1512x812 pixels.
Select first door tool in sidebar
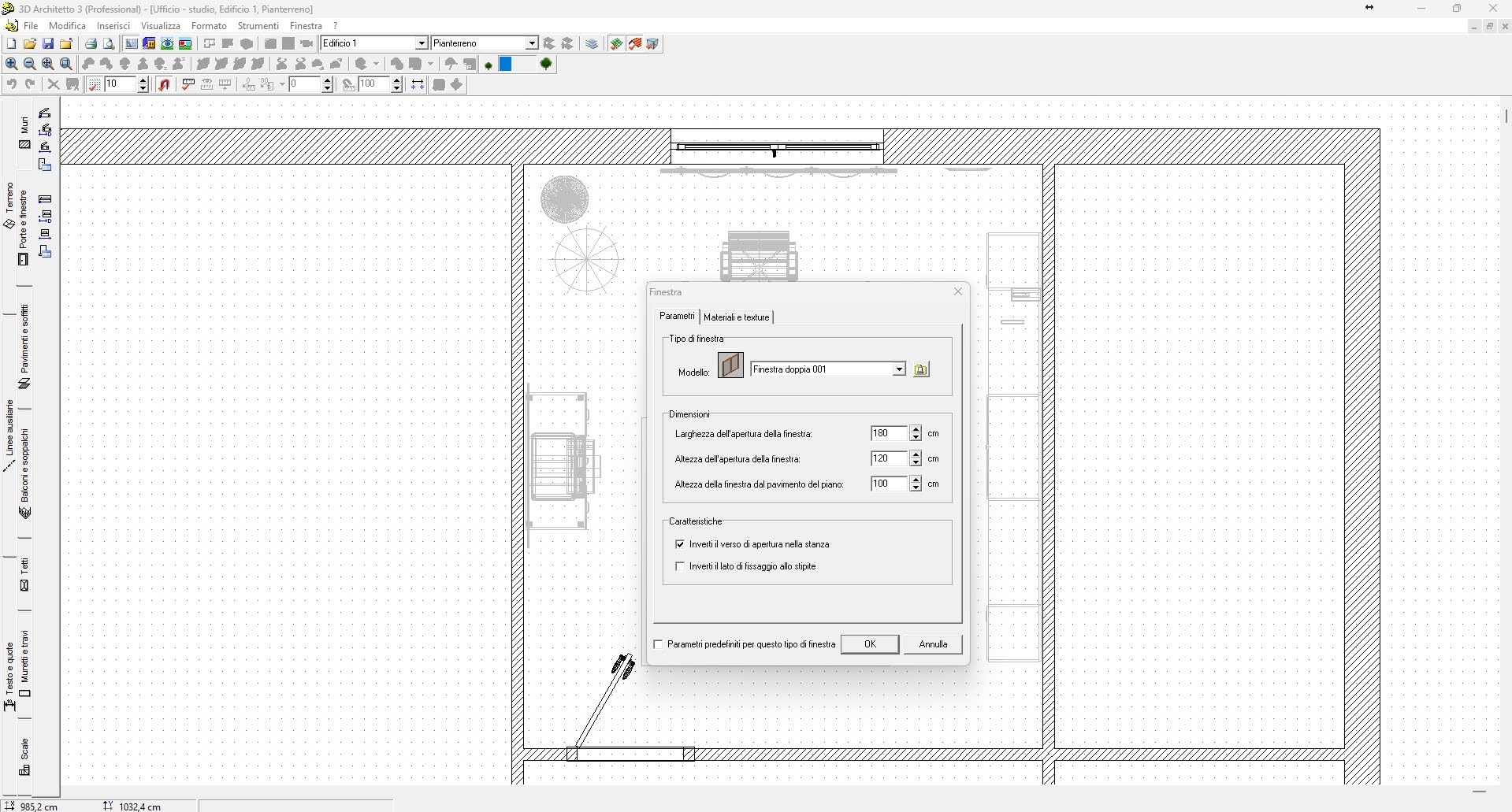point(45,113)
